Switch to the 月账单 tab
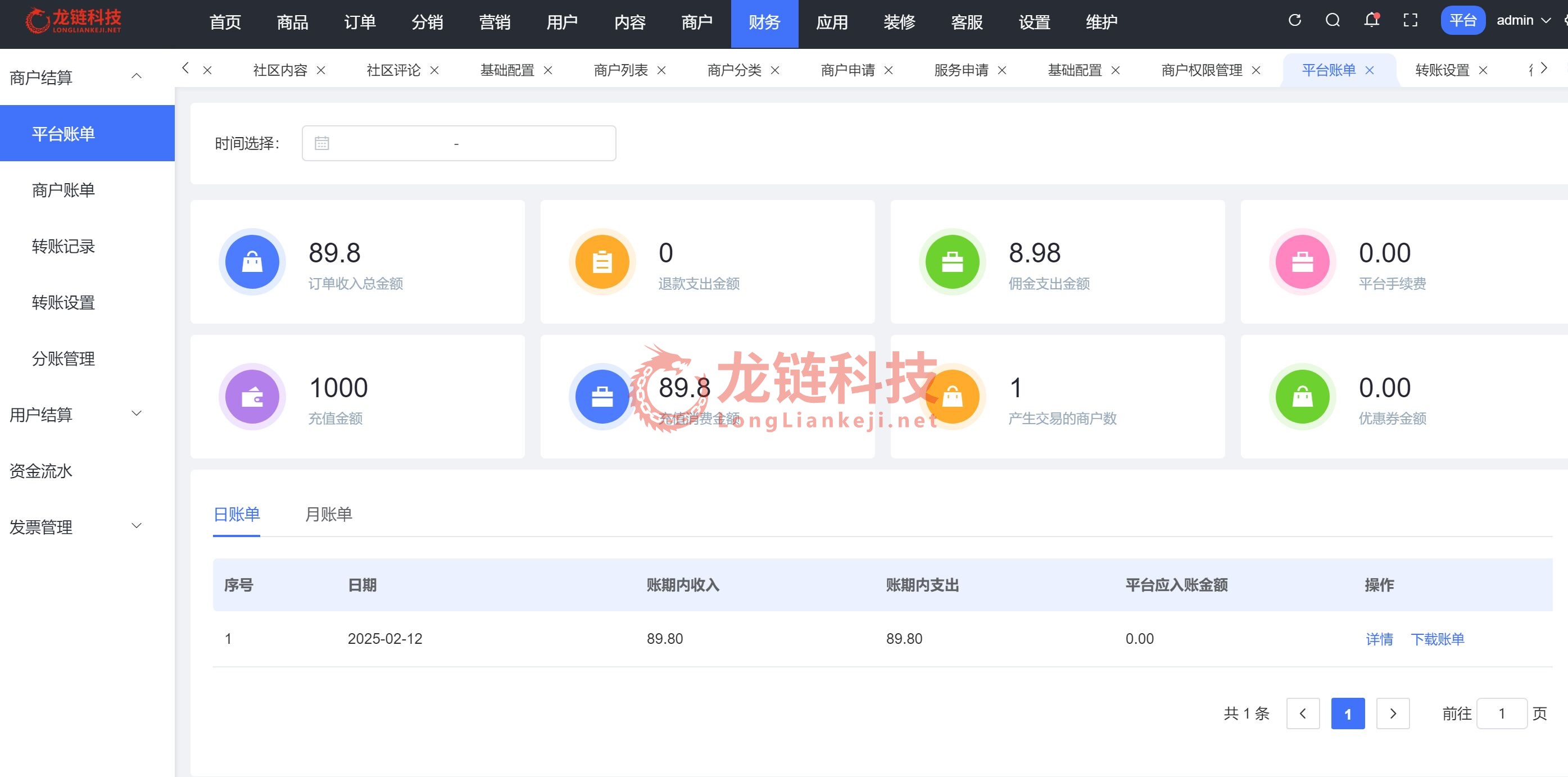Screen dimensions: 1568x777 tap(329, 515)
